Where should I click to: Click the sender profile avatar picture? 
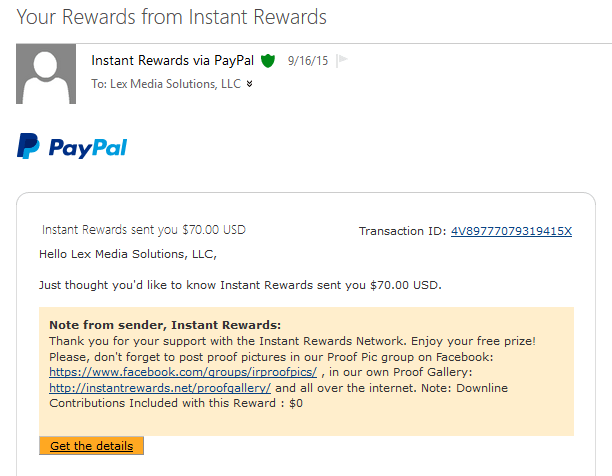46,74
